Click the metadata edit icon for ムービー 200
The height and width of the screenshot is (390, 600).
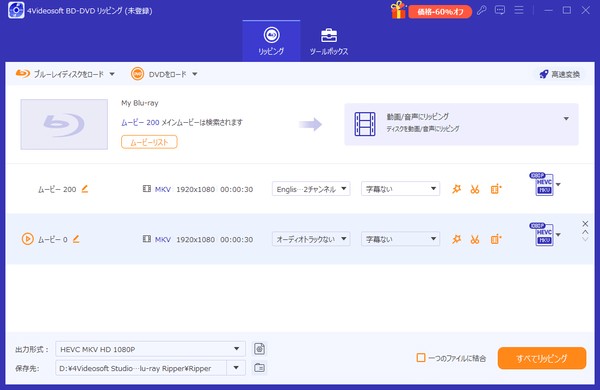[496, 189]
